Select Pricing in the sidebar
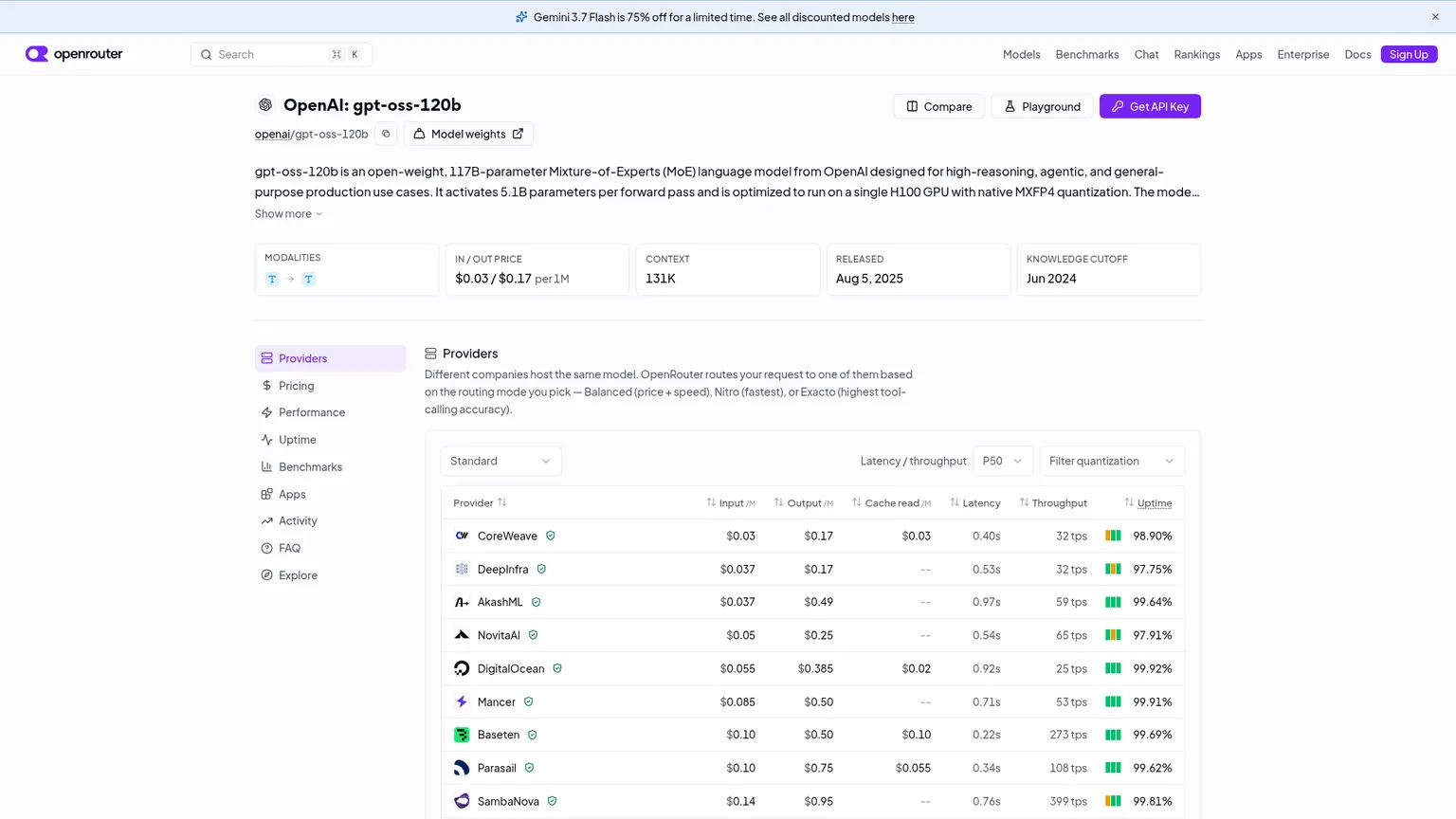 330,386
